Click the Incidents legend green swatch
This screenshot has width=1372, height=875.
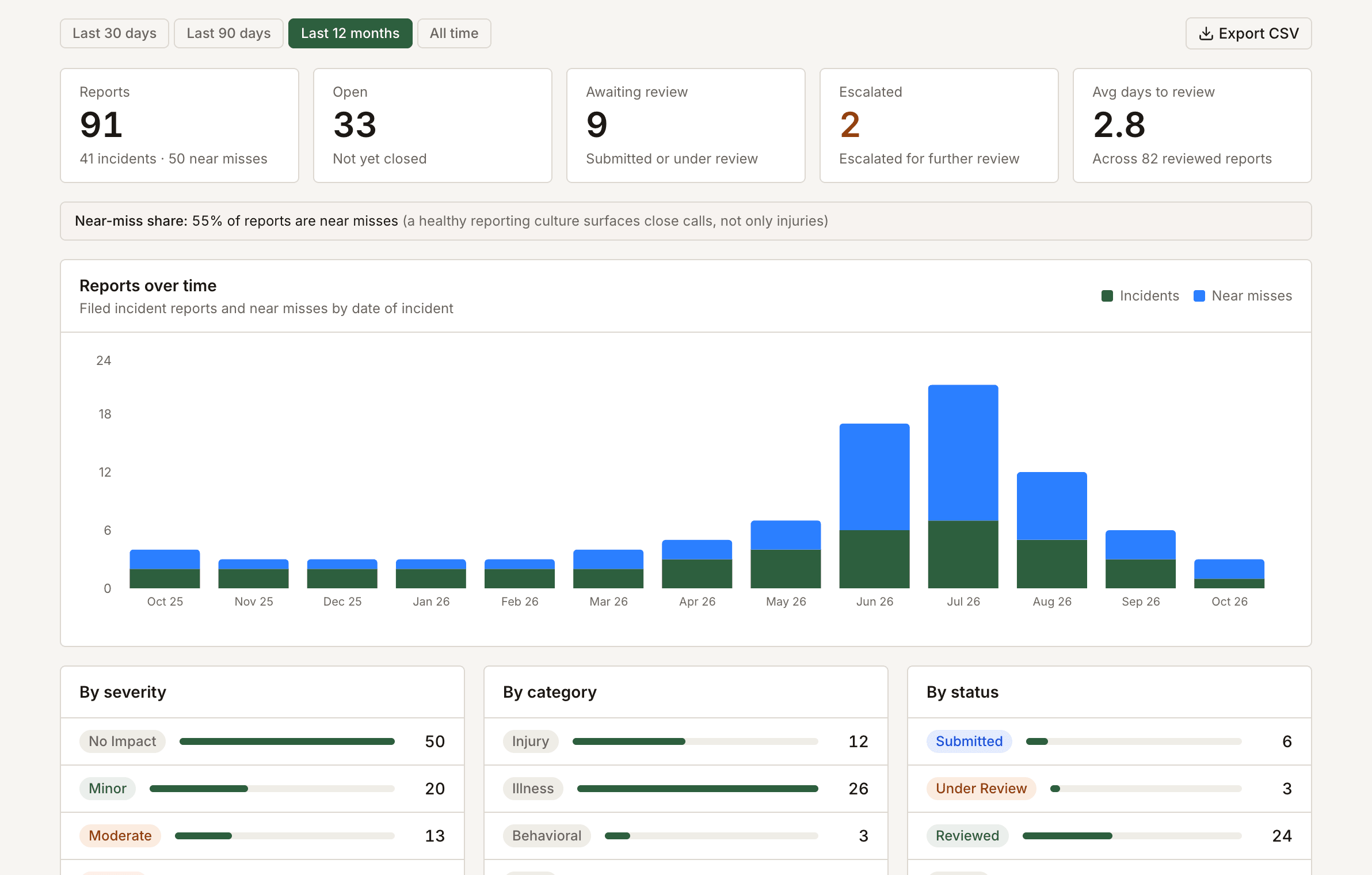click(x=1107, y=296)
